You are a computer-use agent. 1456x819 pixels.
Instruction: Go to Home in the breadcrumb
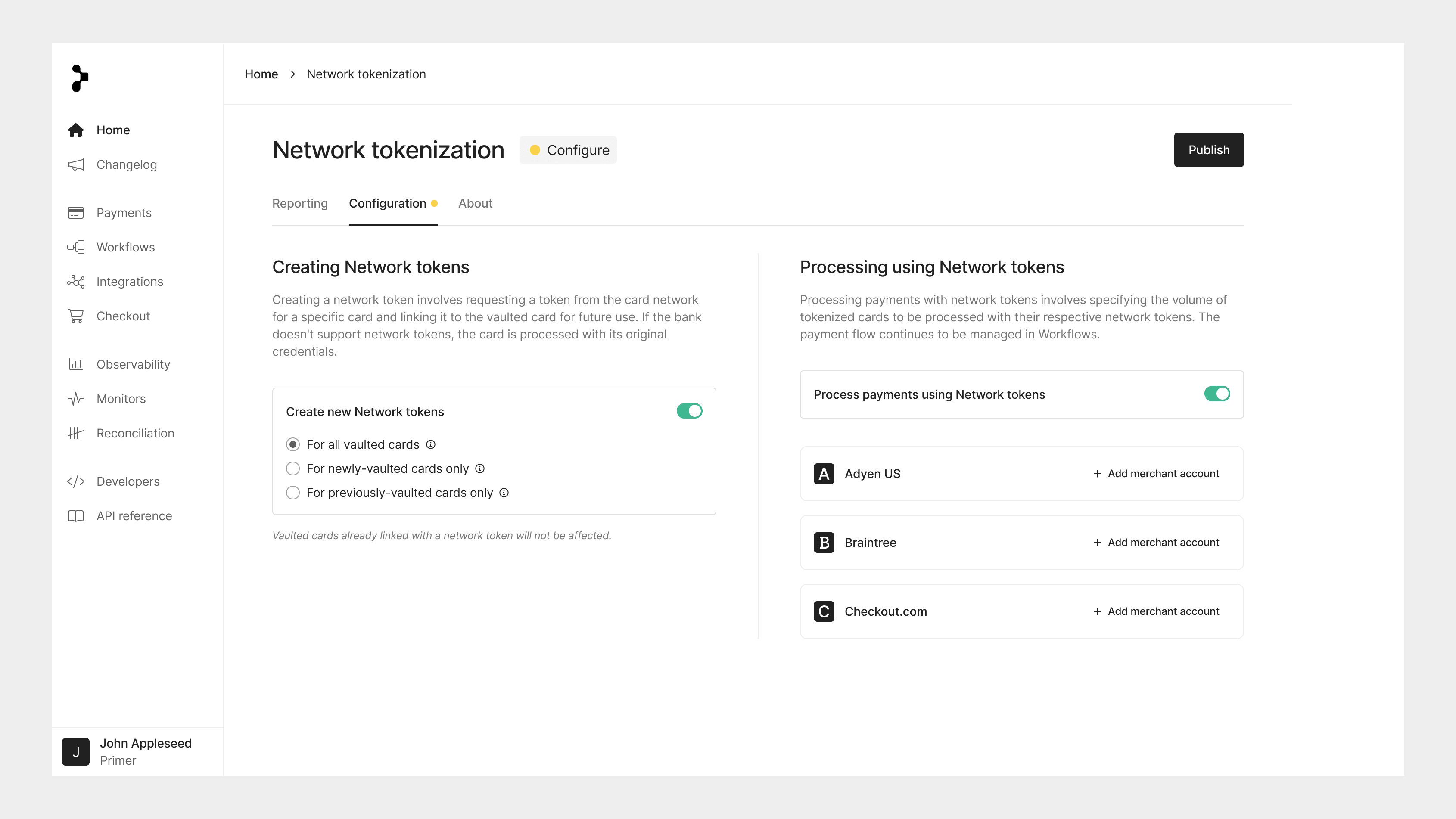pos(261,74)
